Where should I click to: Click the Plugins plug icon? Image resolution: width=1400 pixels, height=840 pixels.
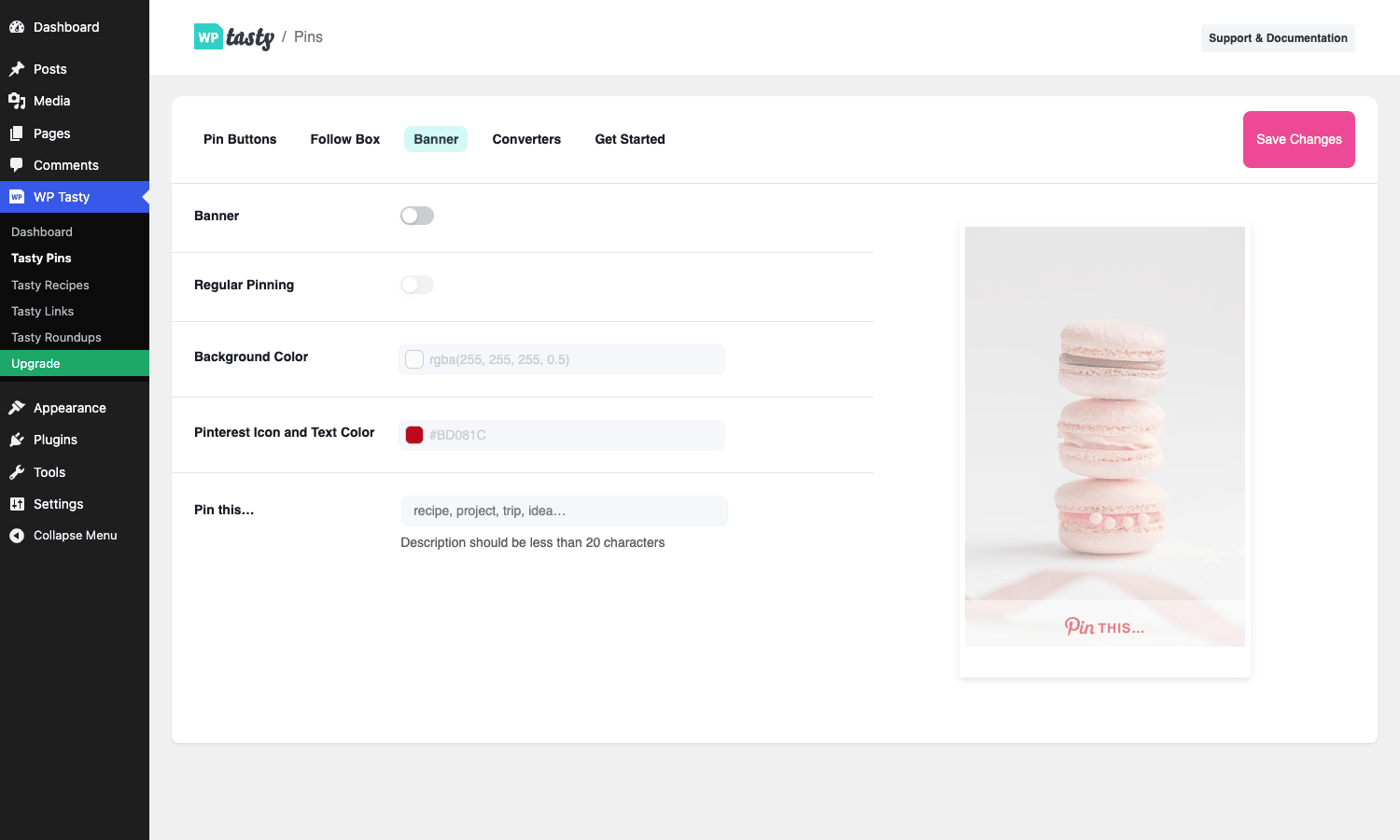tap(17, 440)
